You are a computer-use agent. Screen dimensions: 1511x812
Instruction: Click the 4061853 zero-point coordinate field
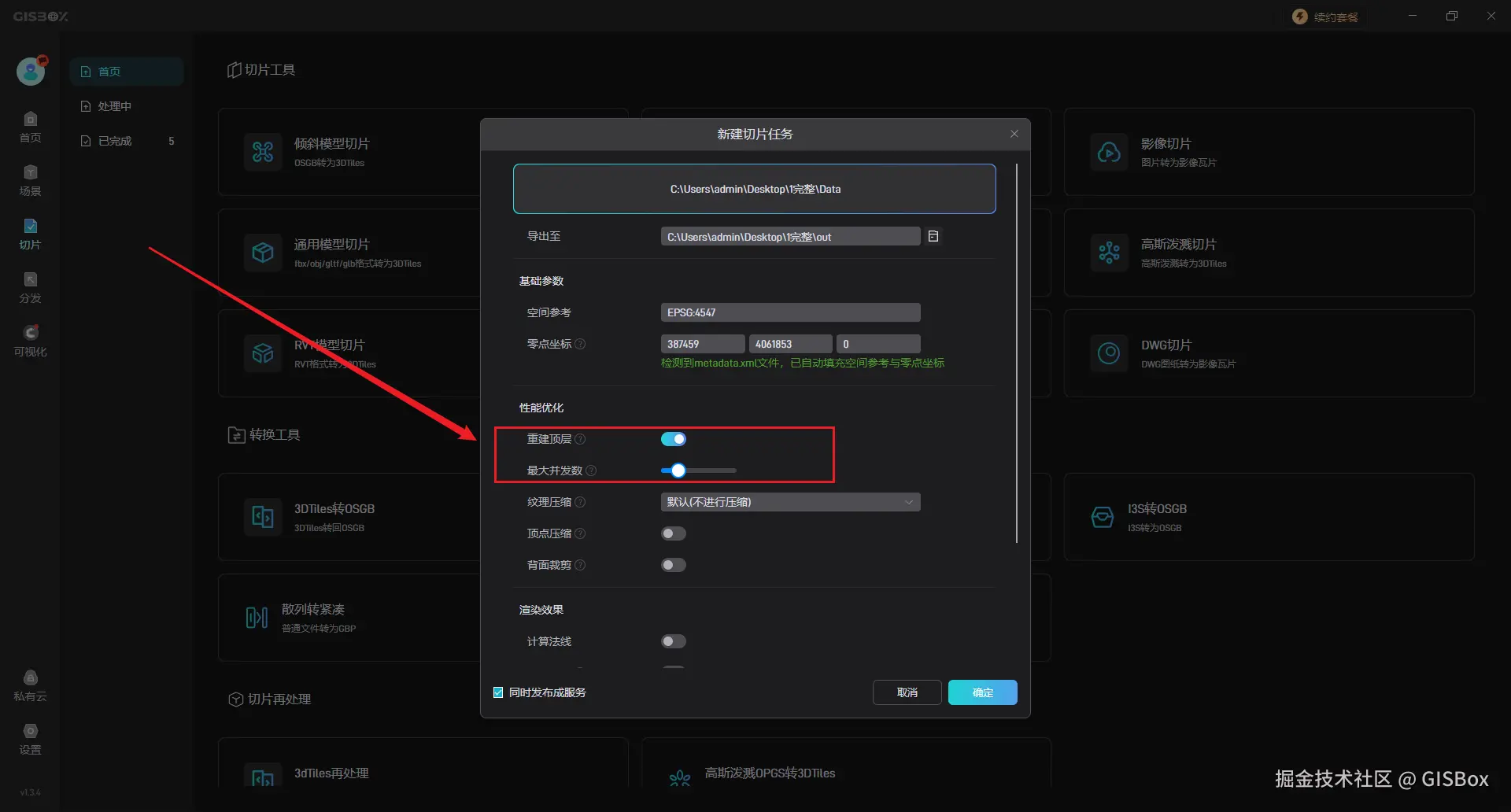pos(790,344)
